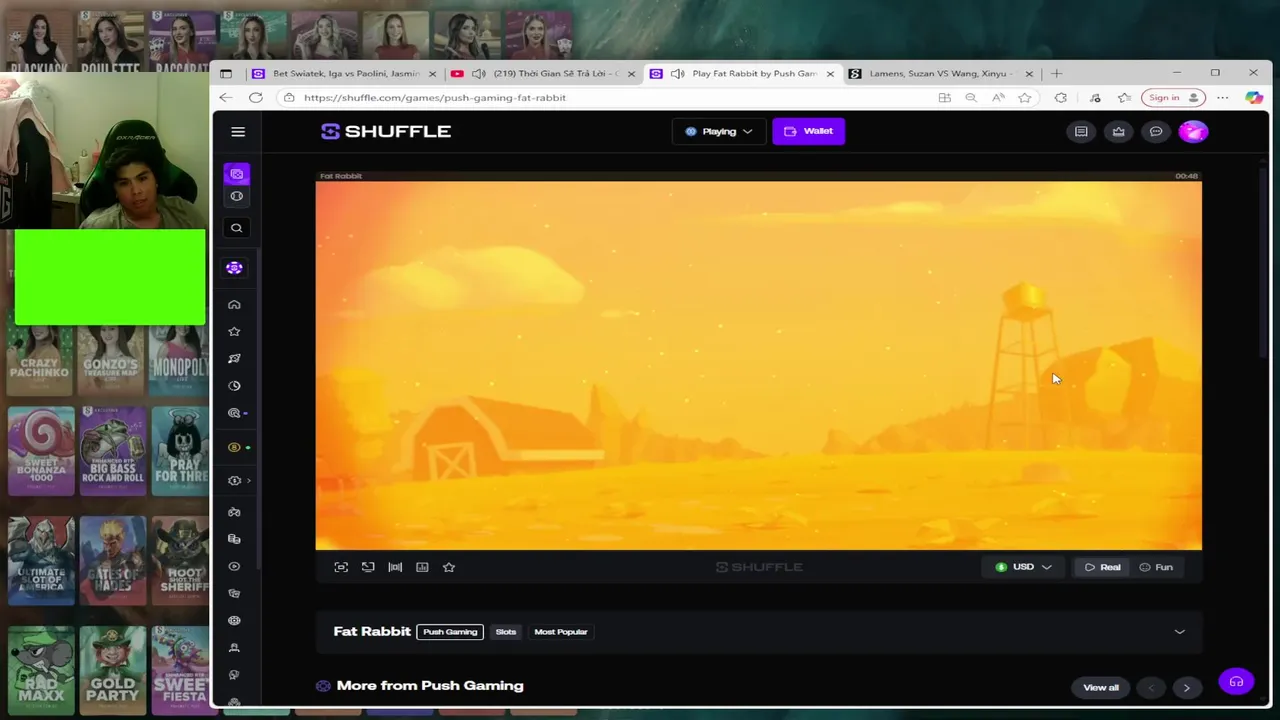Select the casino dice icon in the sidebar
The width and height of the screenshot is (1280, 720).
pos(237,174)
